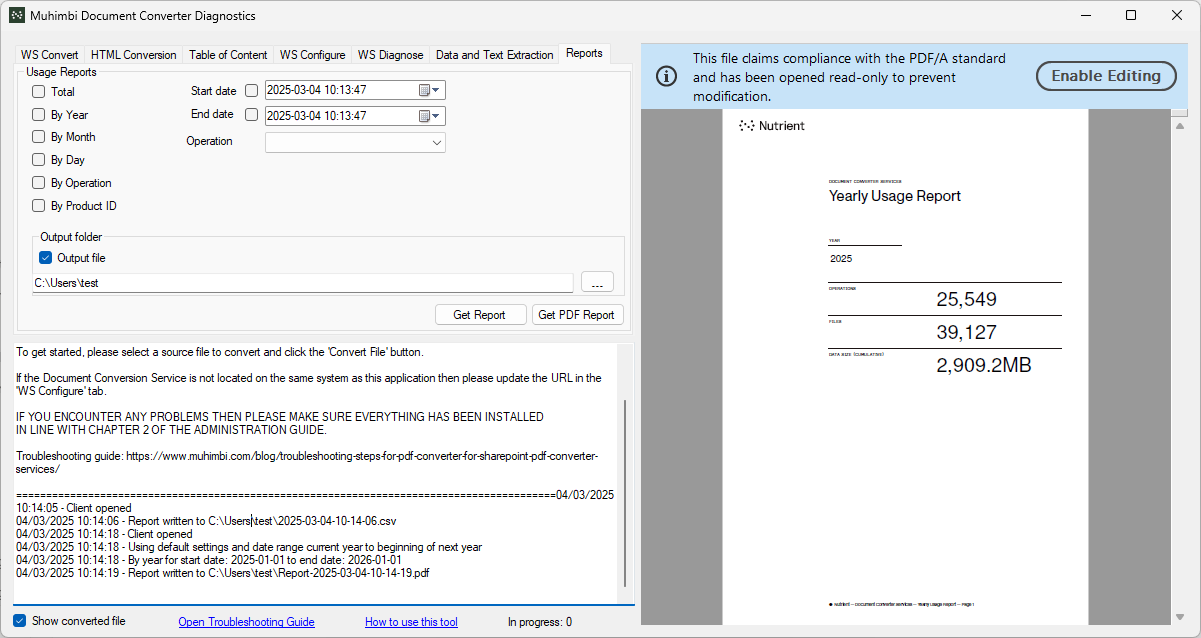The height and width of the screenshot is (638, 1201).
Task: Click the ellipsis browse icon for output folder
Action: (597, 282)
